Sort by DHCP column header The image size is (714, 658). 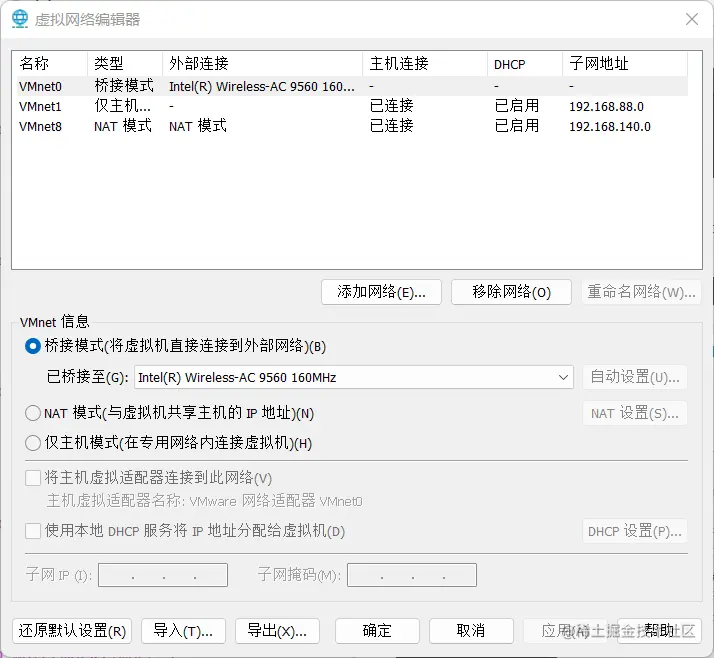point(525,63)
